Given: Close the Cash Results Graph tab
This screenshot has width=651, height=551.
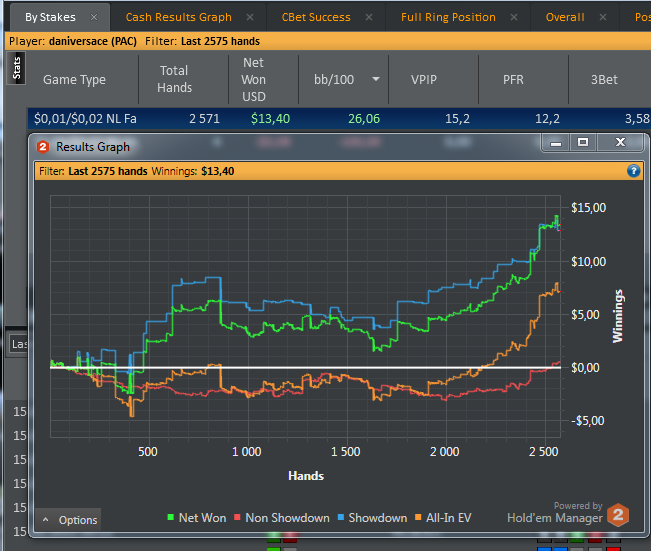Looking at the screenshot, I should coord(250,17).
